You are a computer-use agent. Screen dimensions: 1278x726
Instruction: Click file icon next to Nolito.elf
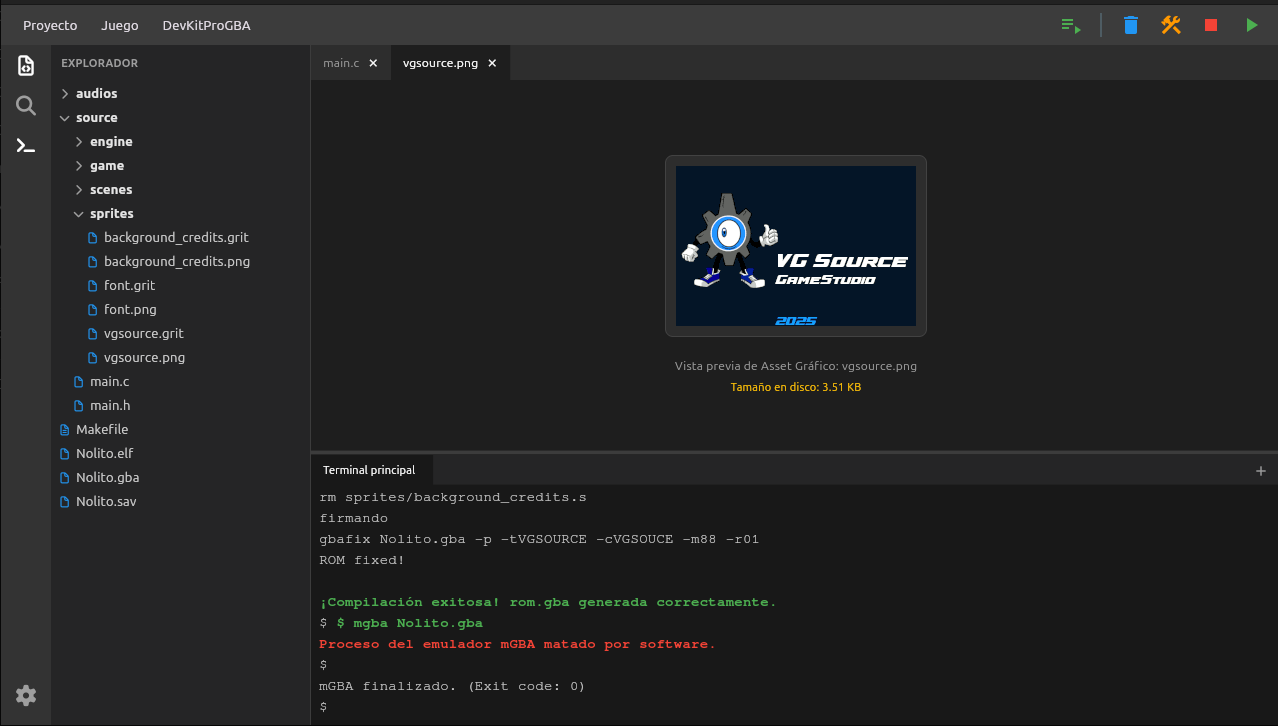pos(65,454)
